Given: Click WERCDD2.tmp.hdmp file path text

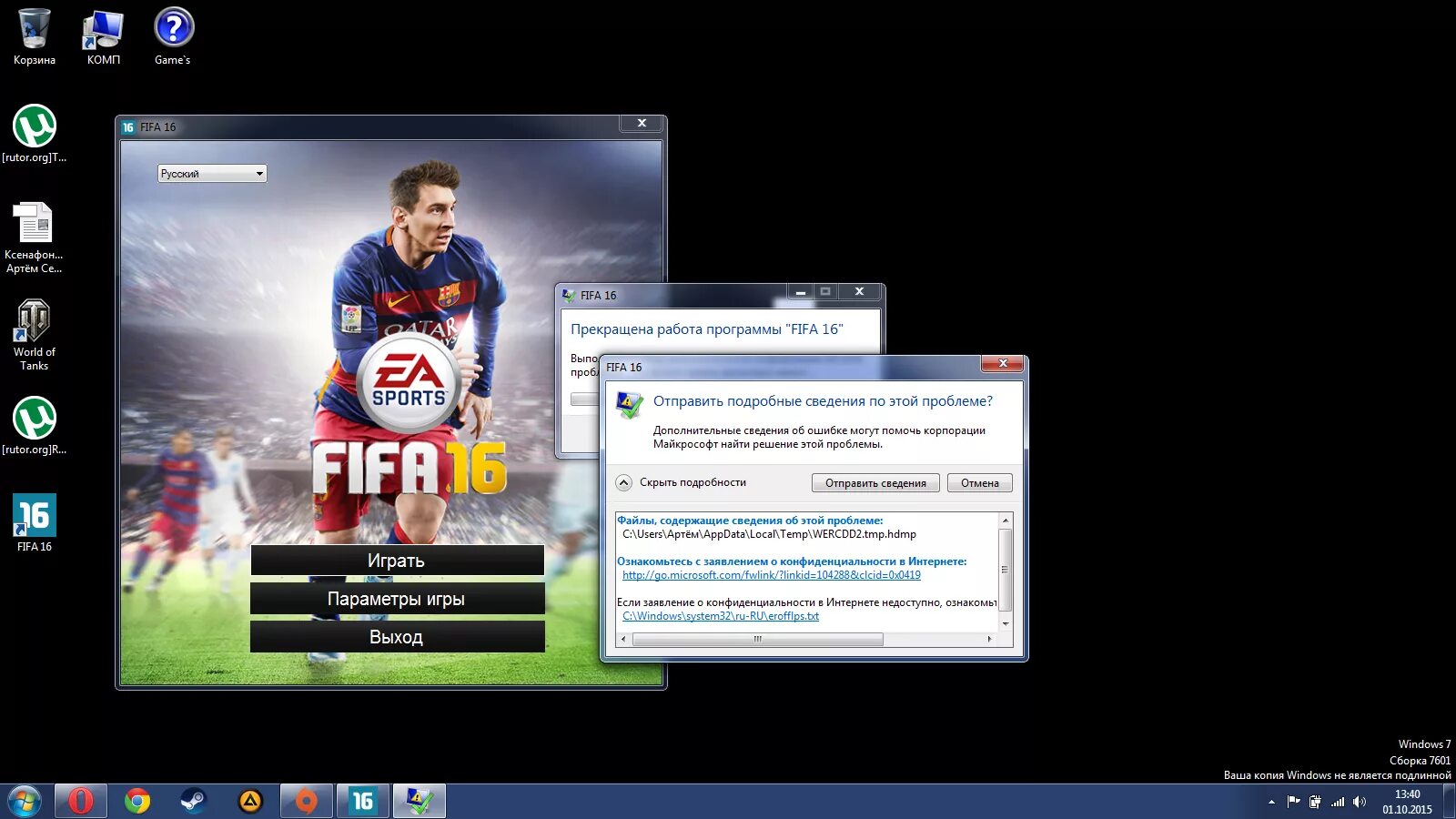Looking at the screenshot, I should pyautogui.click(x=769, y=534).
